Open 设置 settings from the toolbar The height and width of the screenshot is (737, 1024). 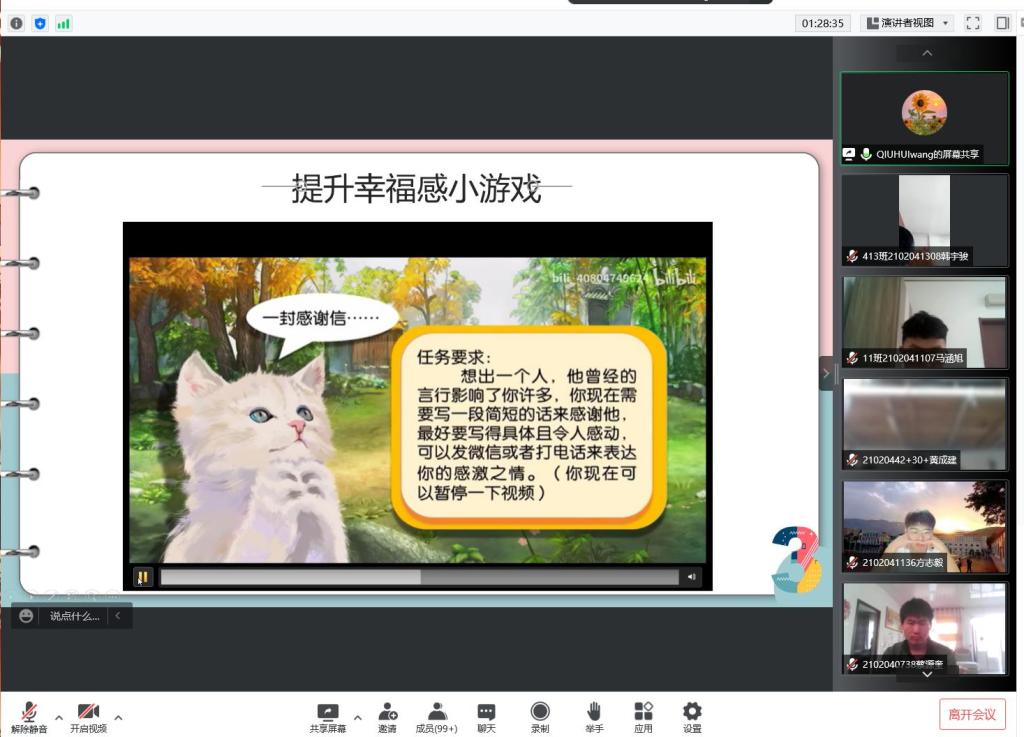pos(692,716)
